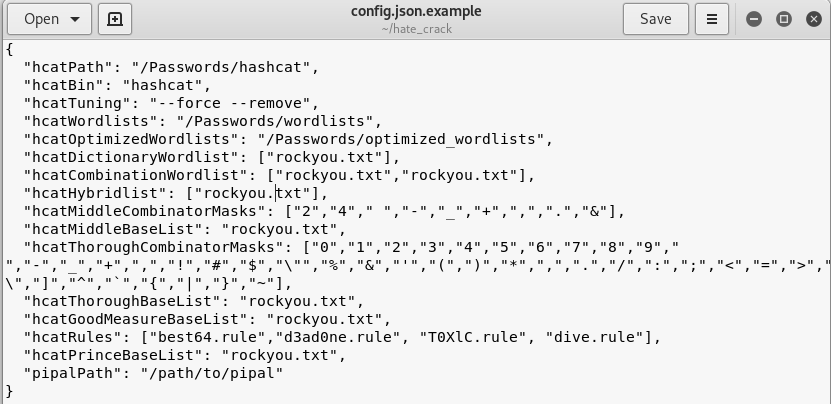Click the Open button
Image resolution: width=831 pixels, height=404 pixels.
(x=41, y=19)
